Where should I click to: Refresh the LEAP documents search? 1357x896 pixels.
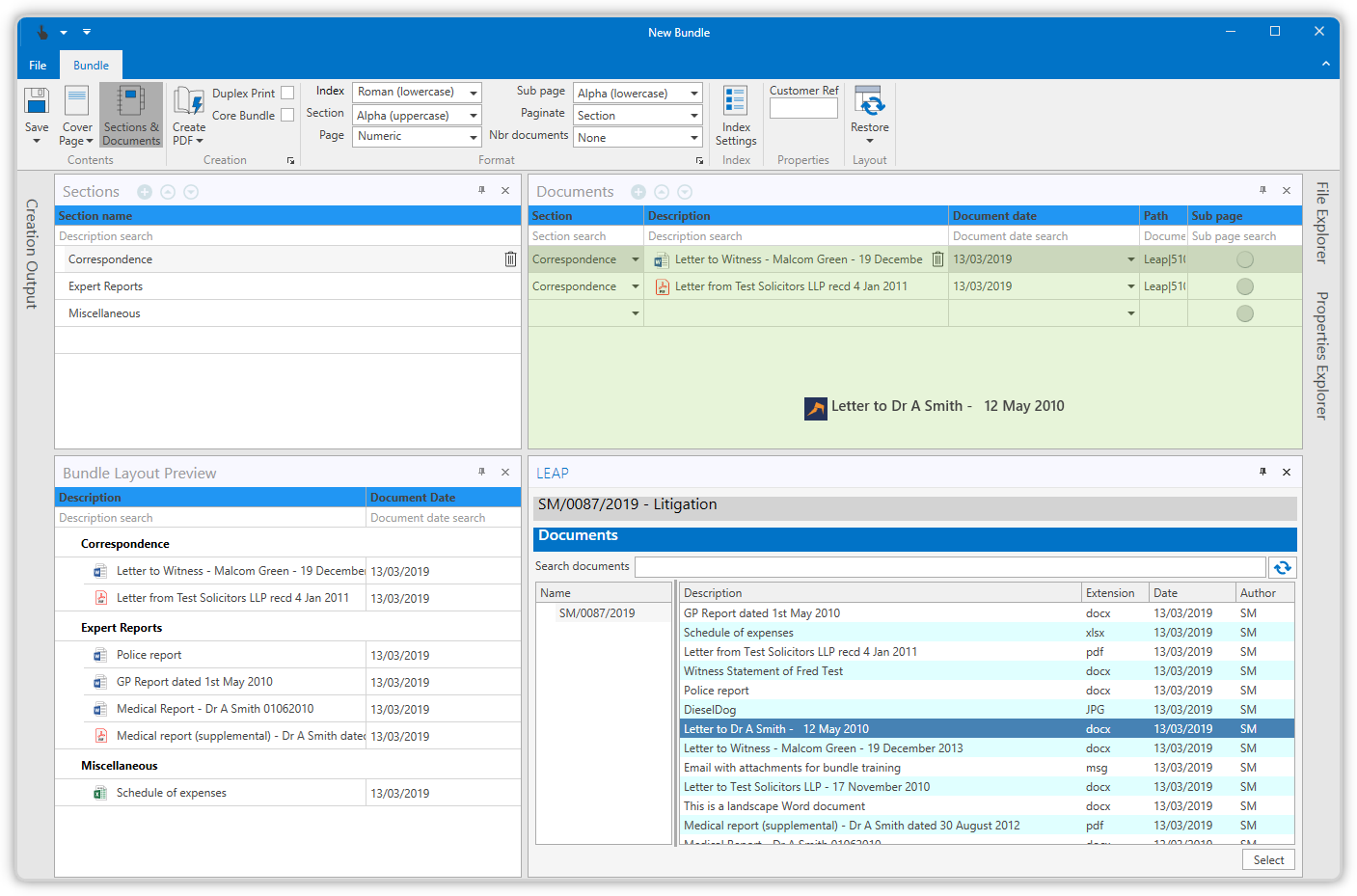pos(1282,567)
